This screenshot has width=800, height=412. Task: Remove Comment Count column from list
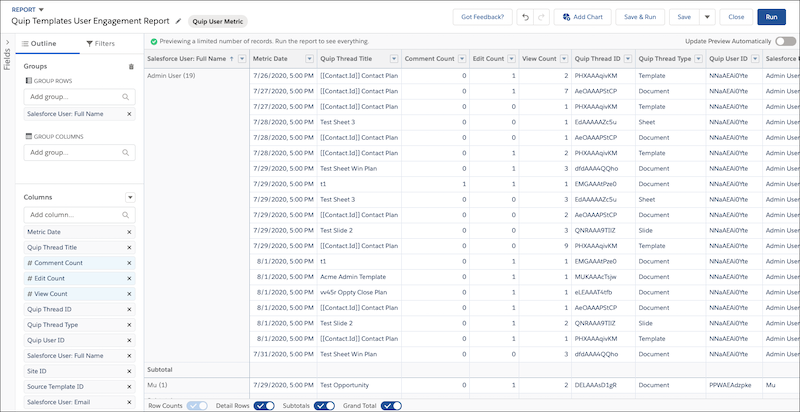129,263
